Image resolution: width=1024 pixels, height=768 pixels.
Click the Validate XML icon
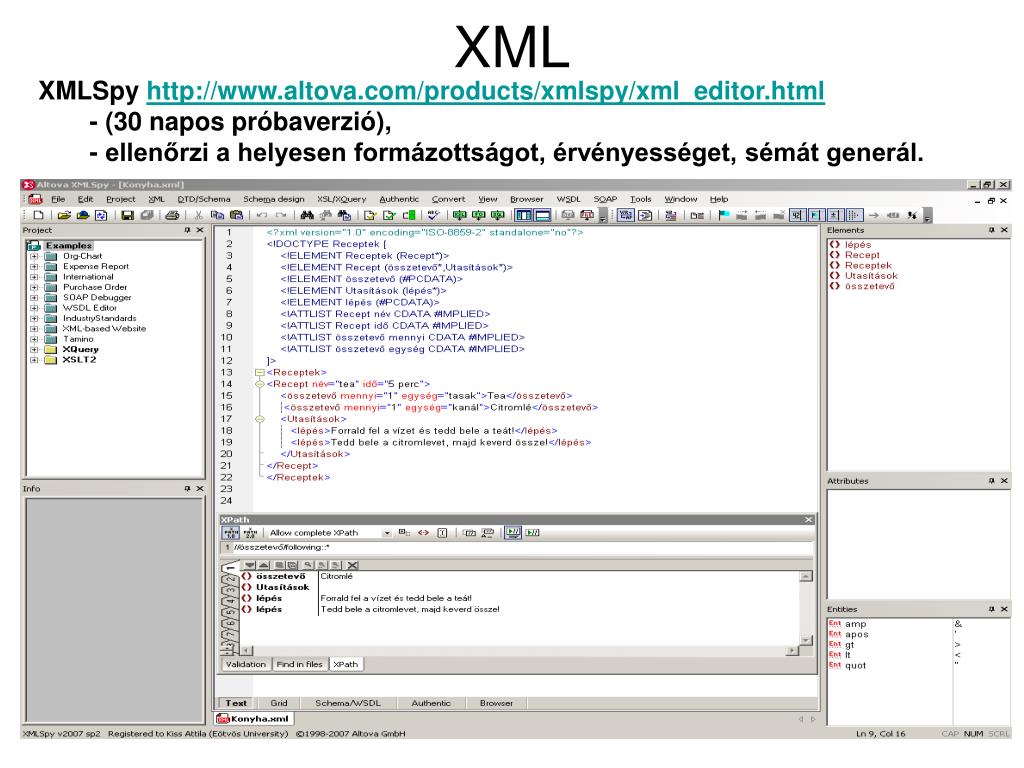tap(389, 215)
